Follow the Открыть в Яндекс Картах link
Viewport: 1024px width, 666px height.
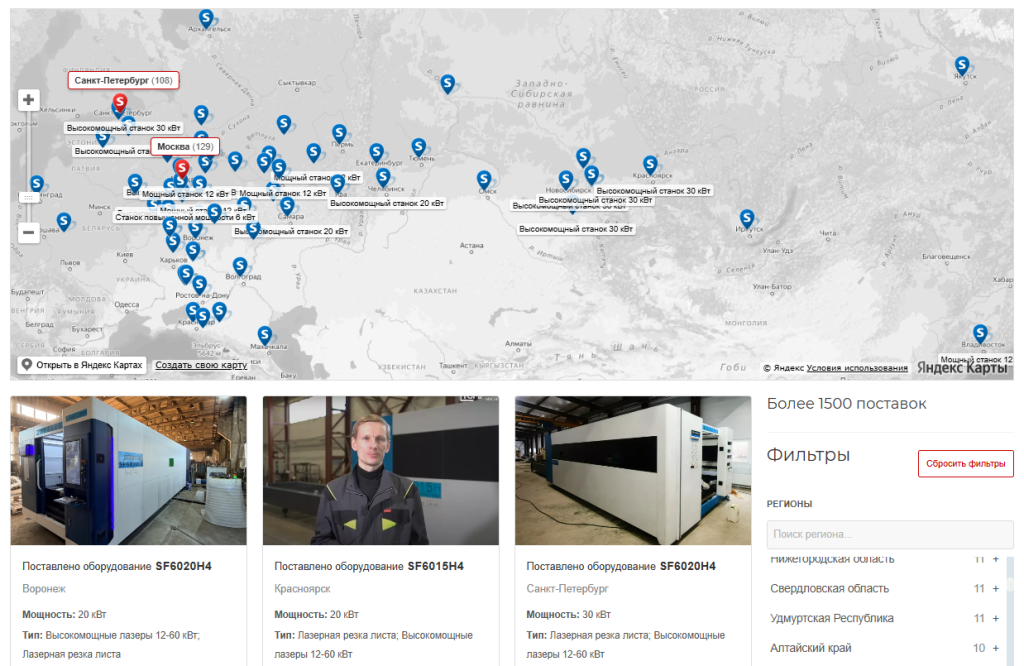[82, 365]
